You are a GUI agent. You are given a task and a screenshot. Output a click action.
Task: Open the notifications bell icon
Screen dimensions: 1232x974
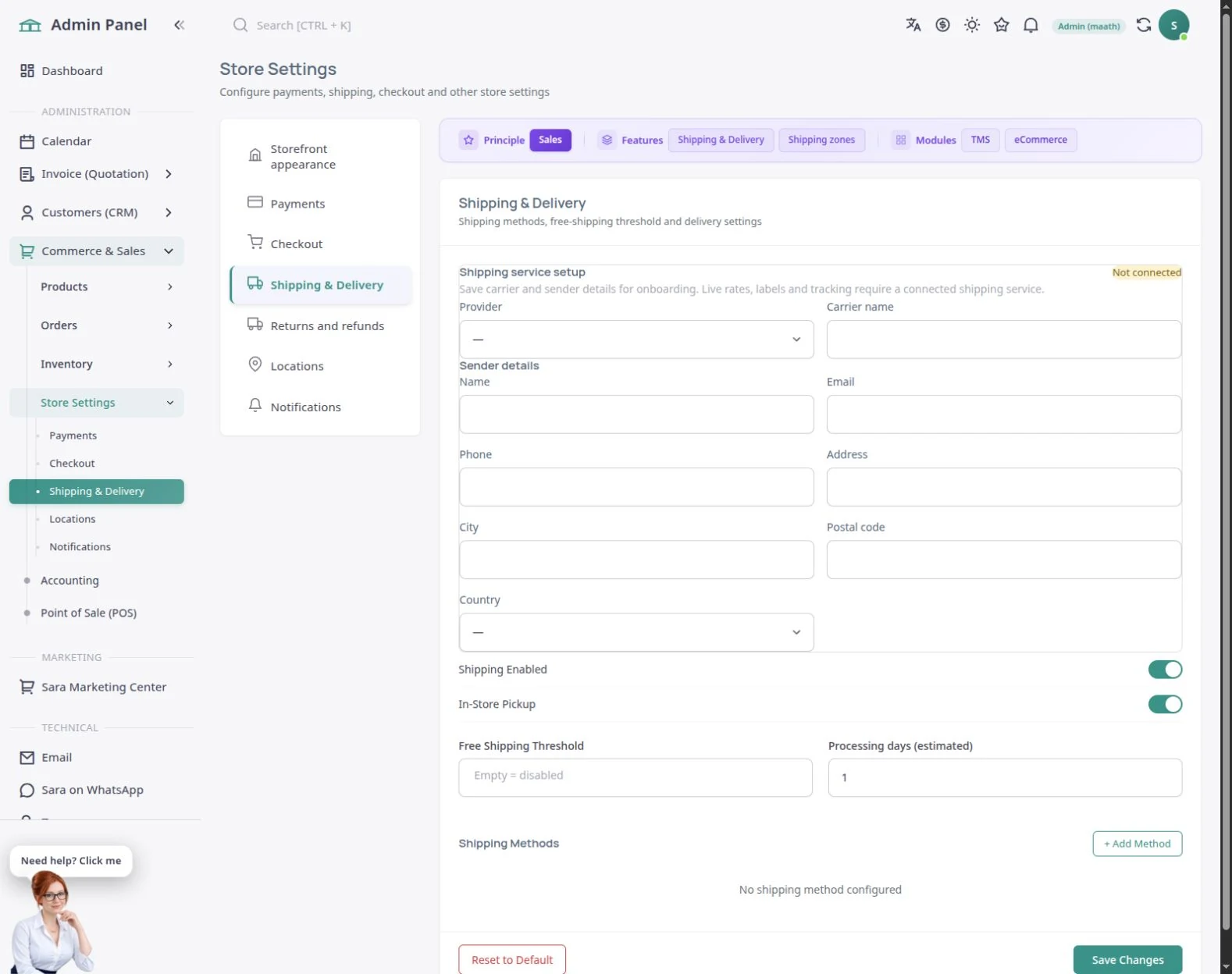1031,25
